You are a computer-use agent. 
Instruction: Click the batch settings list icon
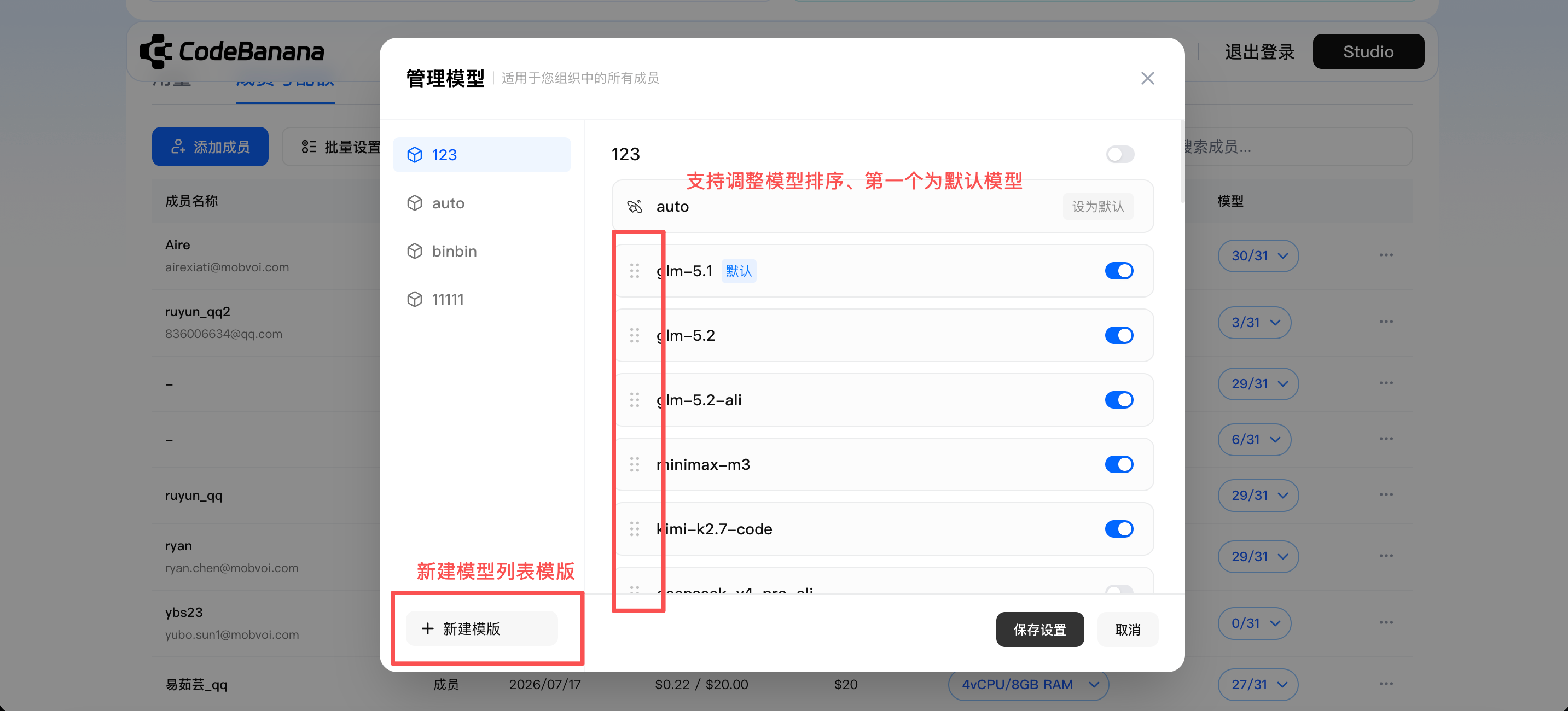309,147
